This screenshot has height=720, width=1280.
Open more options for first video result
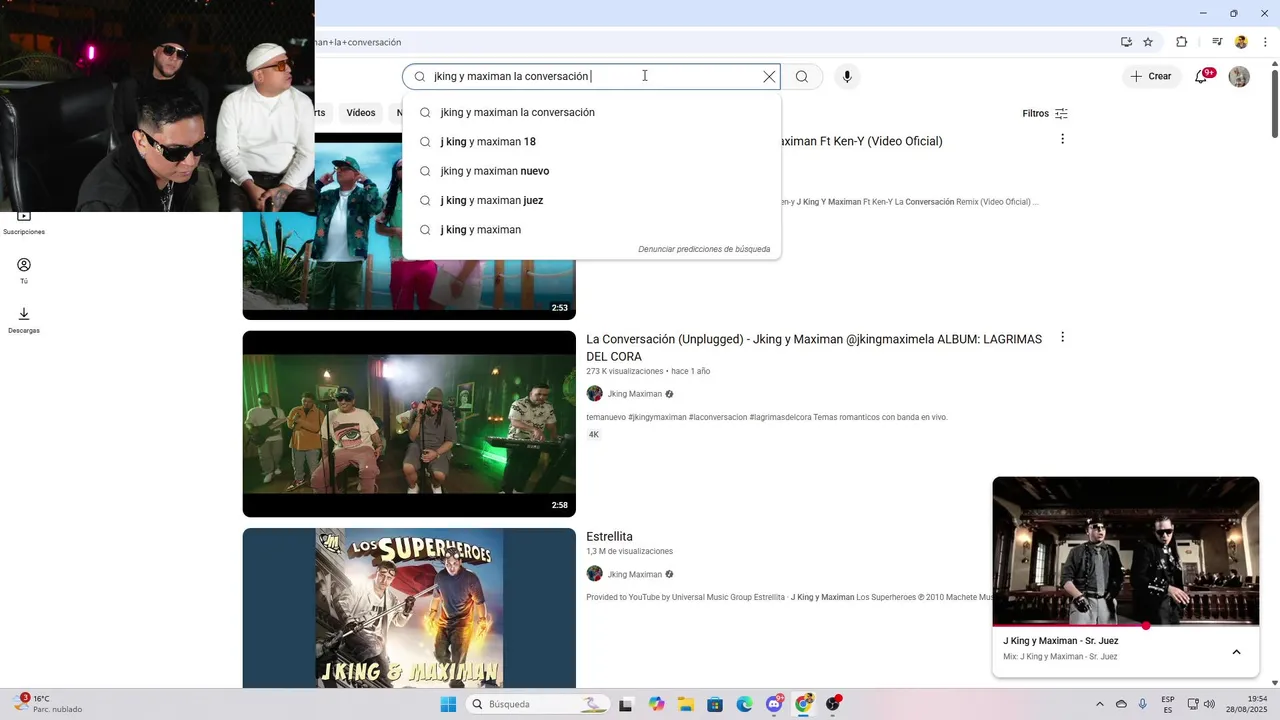pyautogui.click(x=1062, y=140)
